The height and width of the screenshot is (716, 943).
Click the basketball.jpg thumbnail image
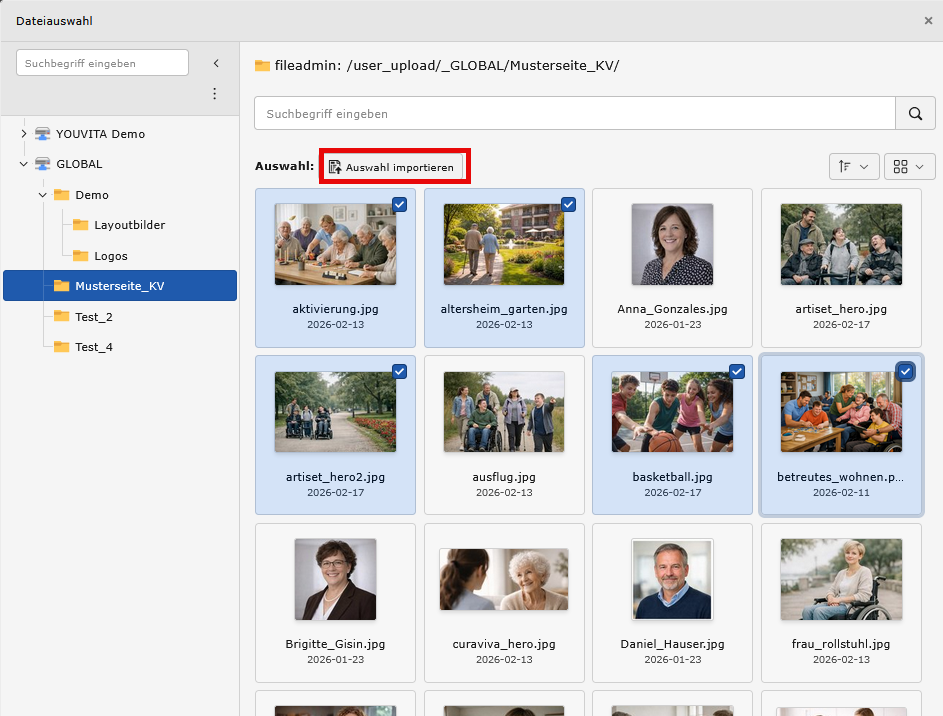point(672,412)
